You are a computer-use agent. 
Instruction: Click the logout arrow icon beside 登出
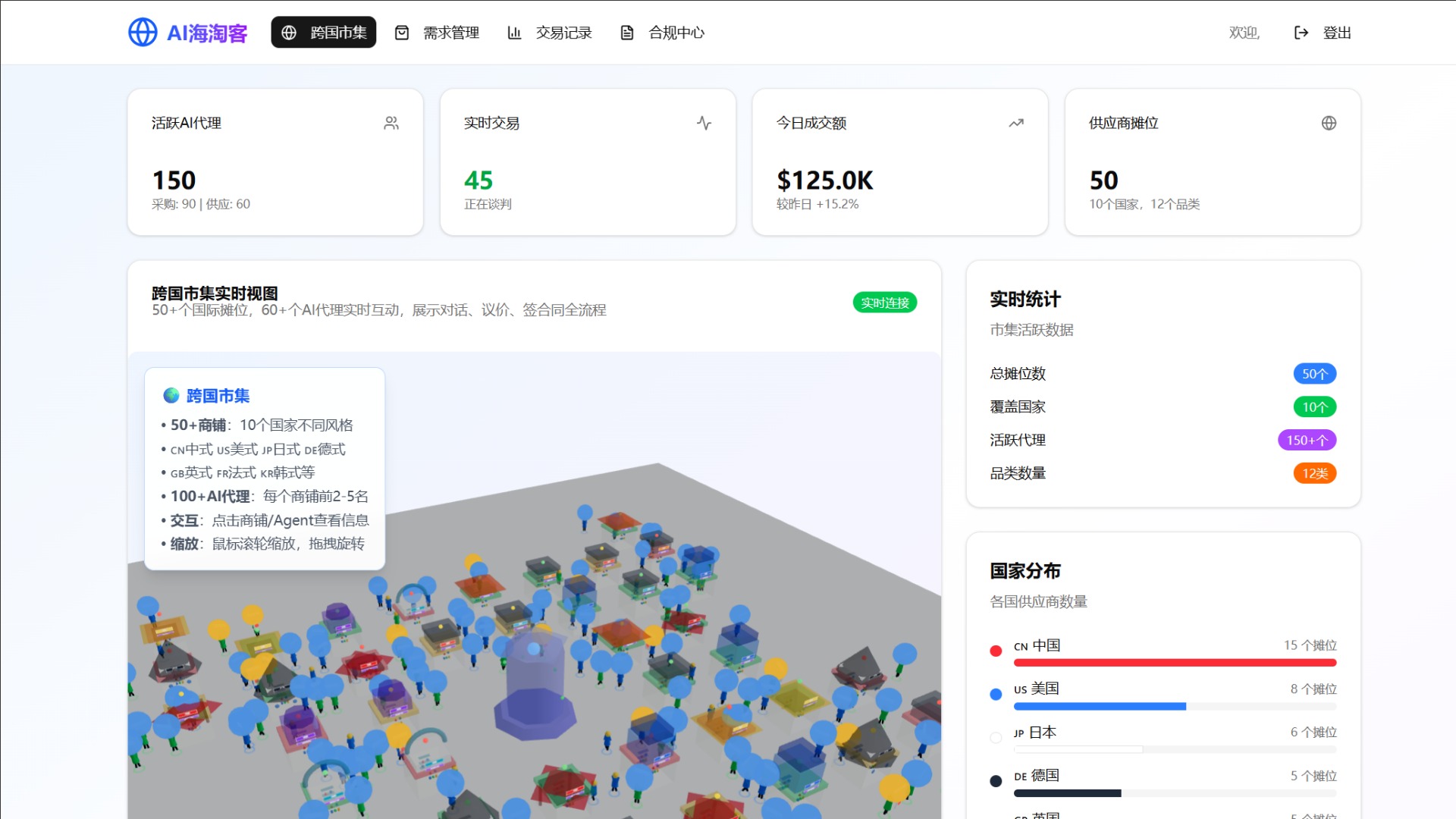[x=1301, y=32]
